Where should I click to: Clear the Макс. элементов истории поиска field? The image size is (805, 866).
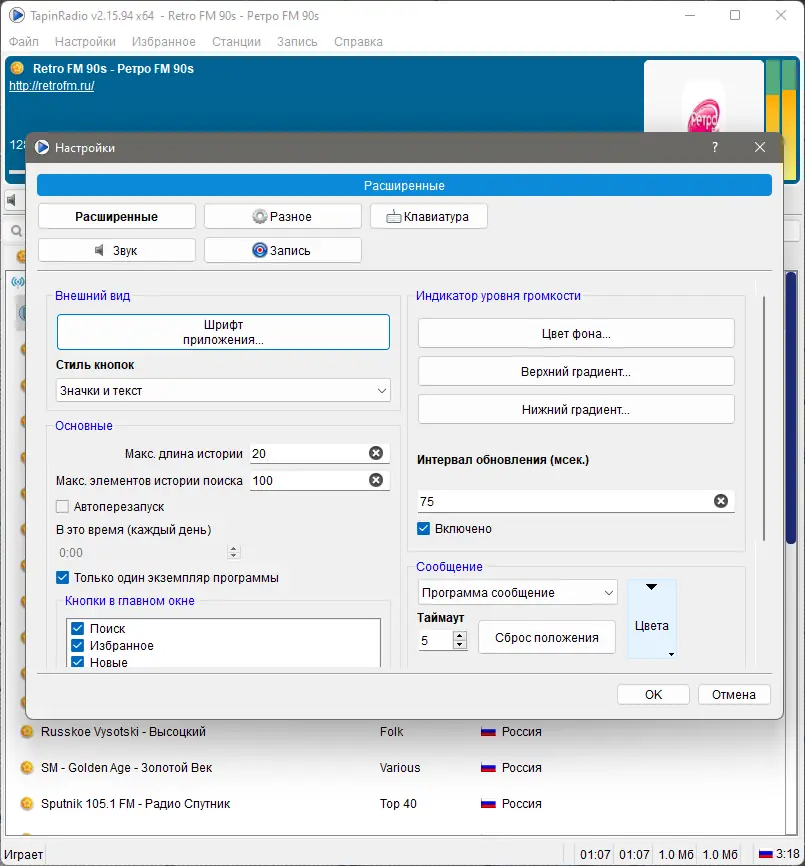[x=376, y=480]
